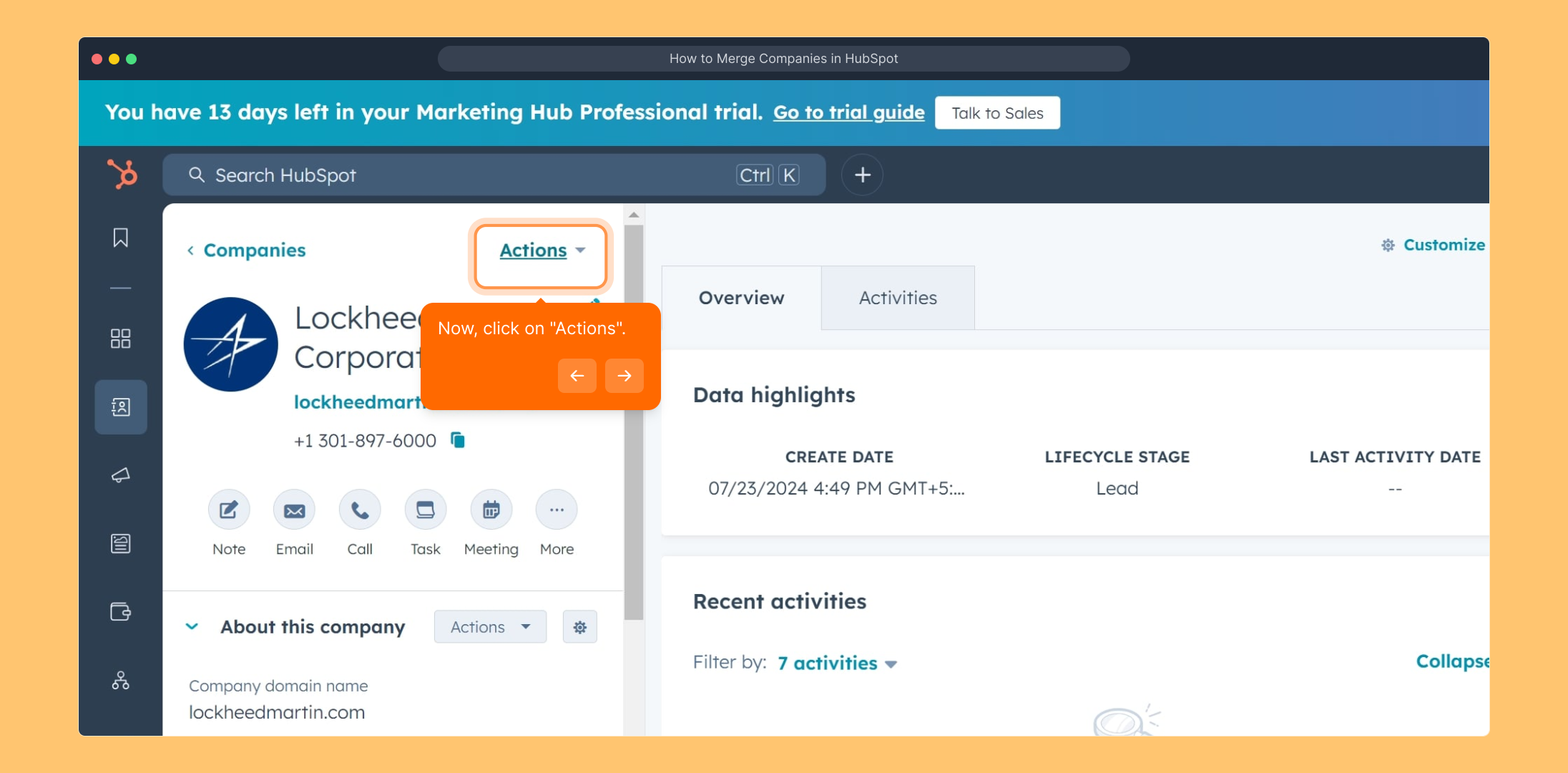Viewport: 1568px width, 773px height.
Task: Schedule a Meeting with the calendar icon
Action: (x=491, y=510)
